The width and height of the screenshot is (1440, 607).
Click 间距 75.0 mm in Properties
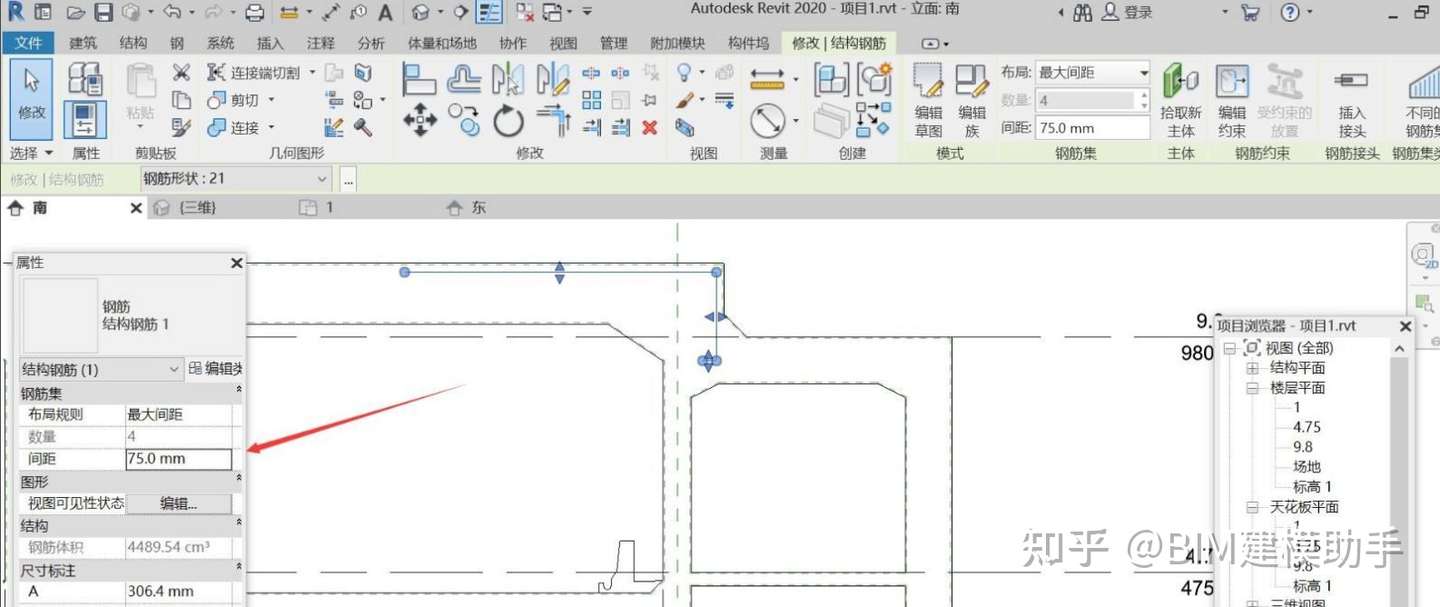[x=178, y=459]
